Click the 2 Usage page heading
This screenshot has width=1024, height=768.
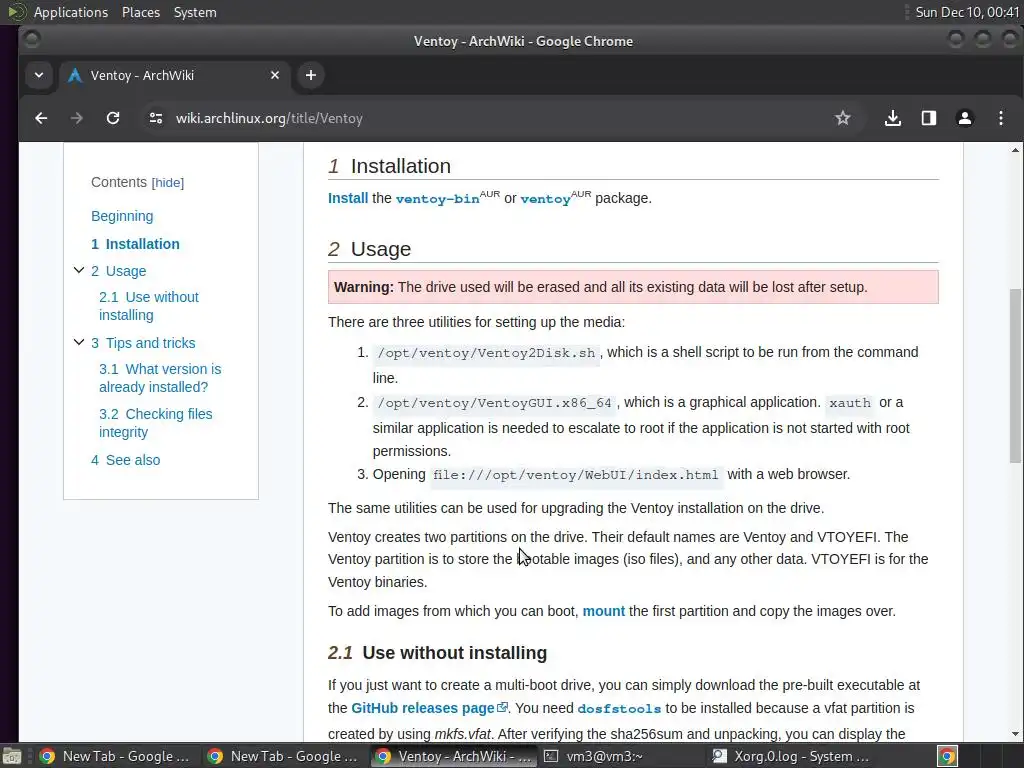point(370,249)
